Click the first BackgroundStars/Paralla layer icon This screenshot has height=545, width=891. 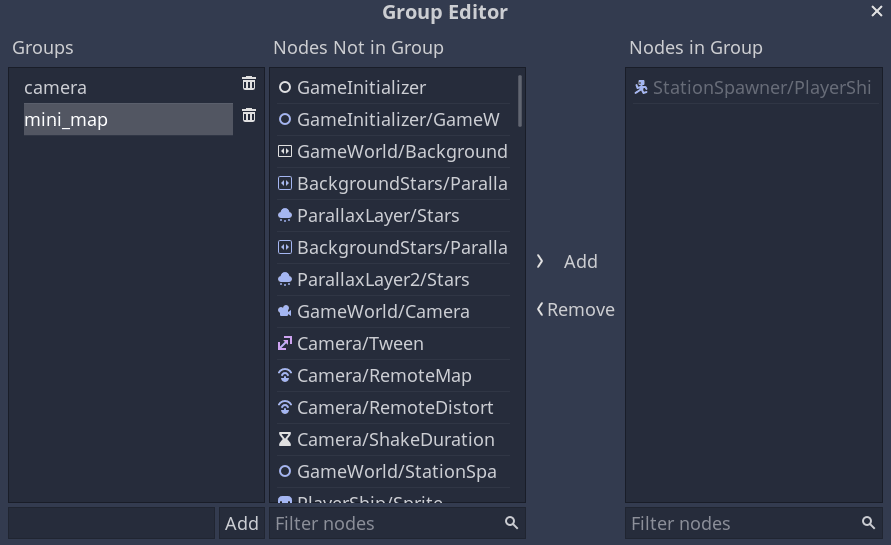285,184
